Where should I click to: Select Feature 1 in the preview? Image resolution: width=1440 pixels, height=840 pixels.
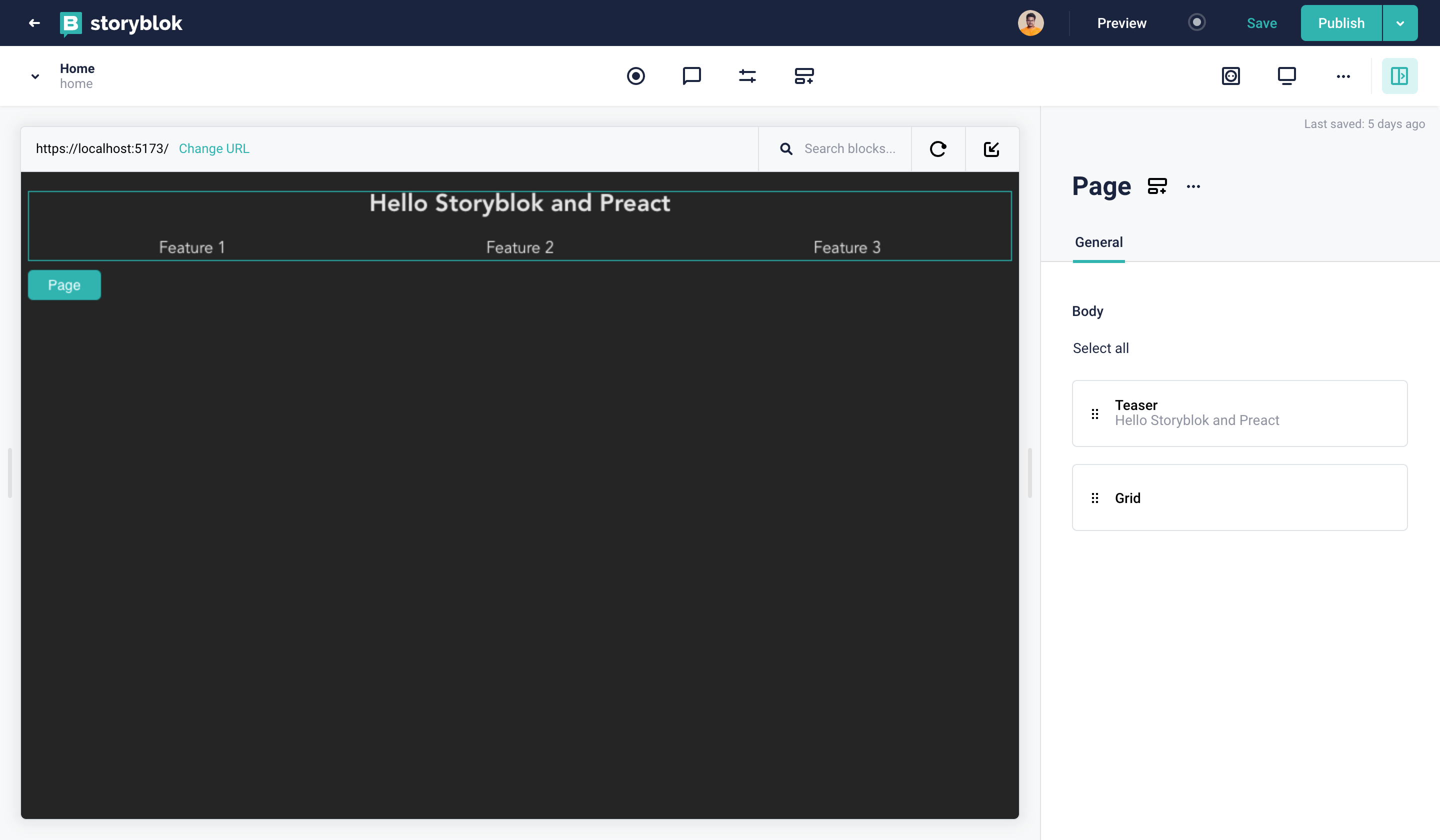point(192,247)
